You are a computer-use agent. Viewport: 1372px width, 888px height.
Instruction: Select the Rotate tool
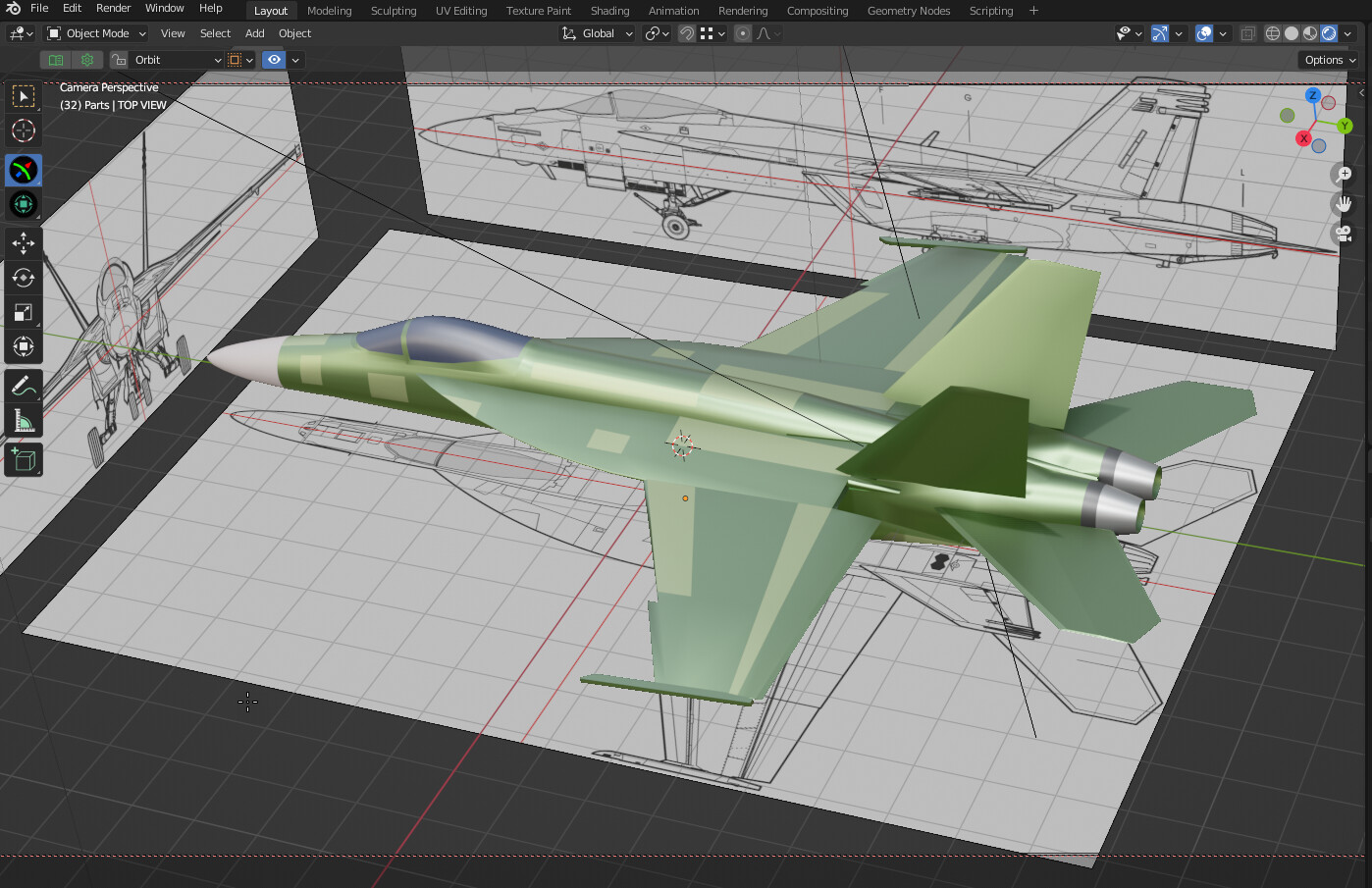point(24,278)
